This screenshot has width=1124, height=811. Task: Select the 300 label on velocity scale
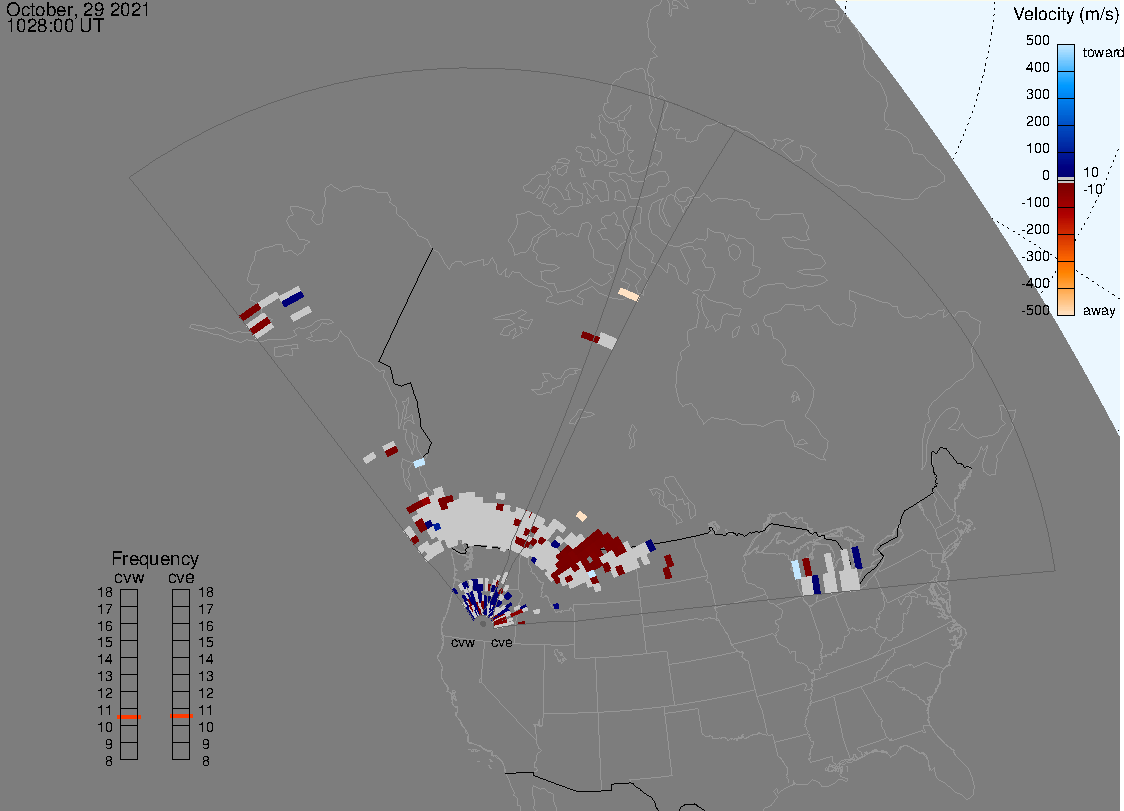[x=1037, y=95]
